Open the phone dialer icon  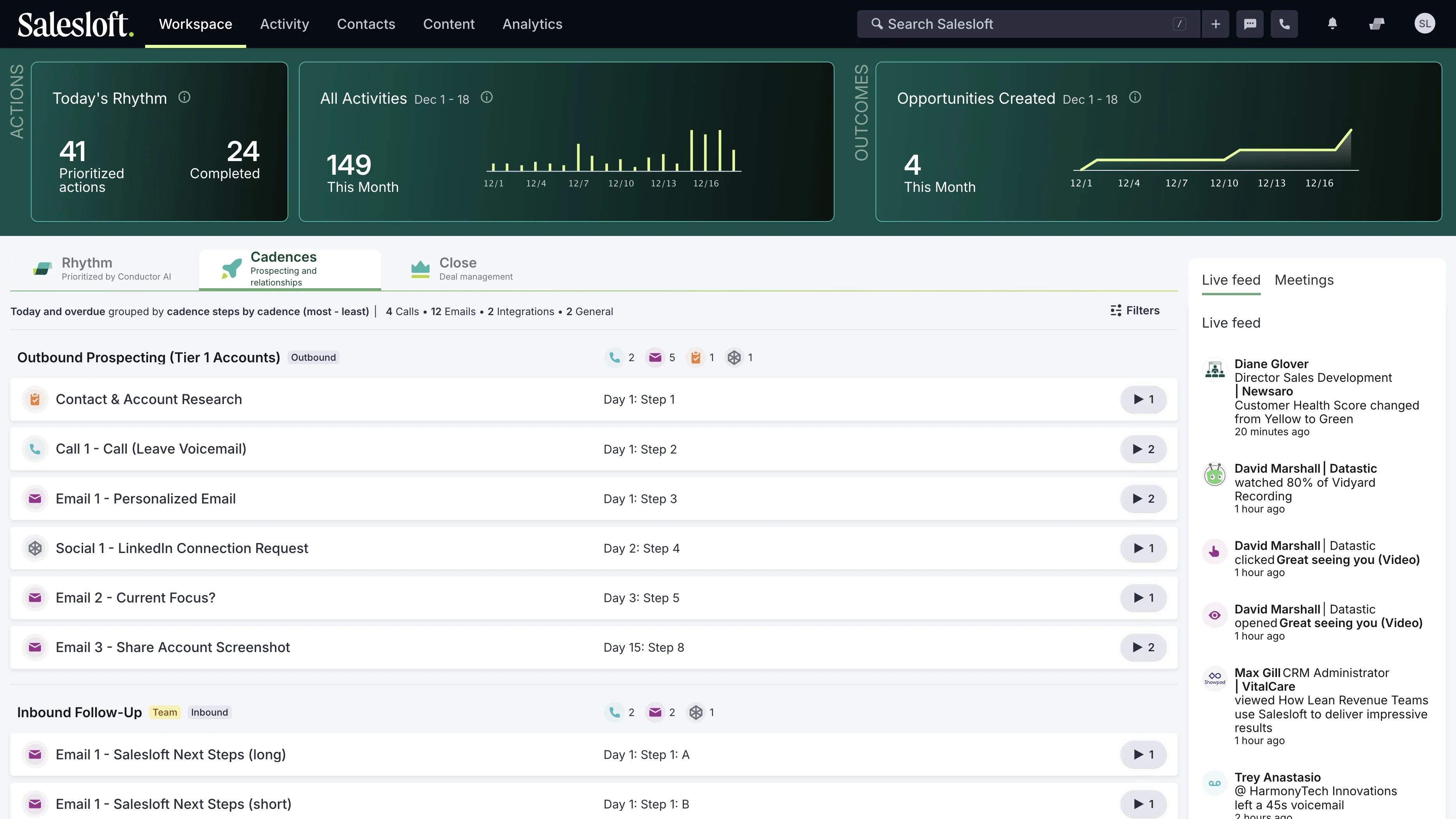click(1284, 24)
